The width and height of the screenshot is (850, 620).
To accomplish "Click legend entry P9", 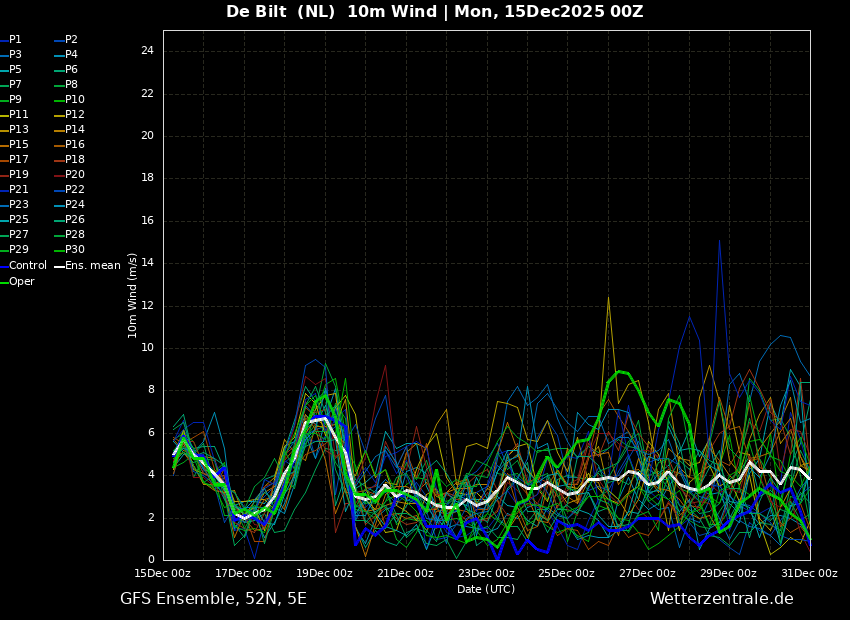I will [x=11, y=100].
